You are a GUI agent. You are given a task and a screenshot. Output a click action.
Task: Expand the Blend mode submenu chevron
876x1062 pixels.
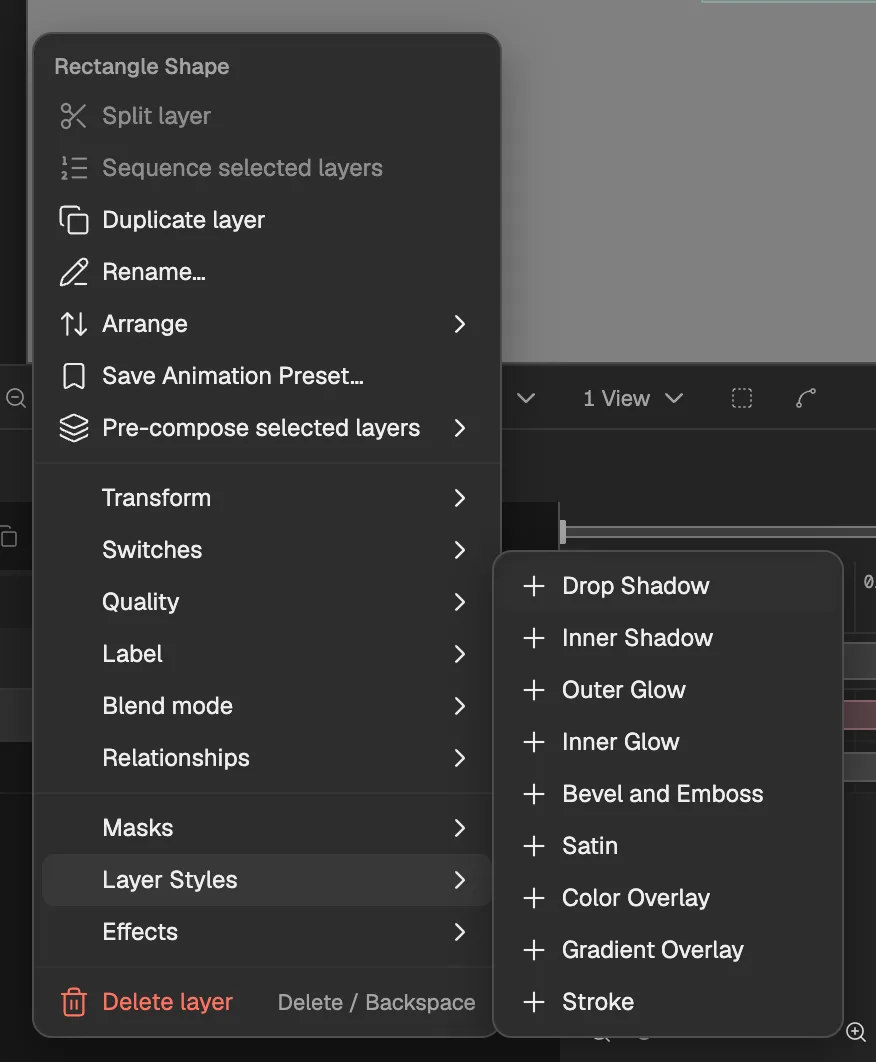click(x=460, y=706)
